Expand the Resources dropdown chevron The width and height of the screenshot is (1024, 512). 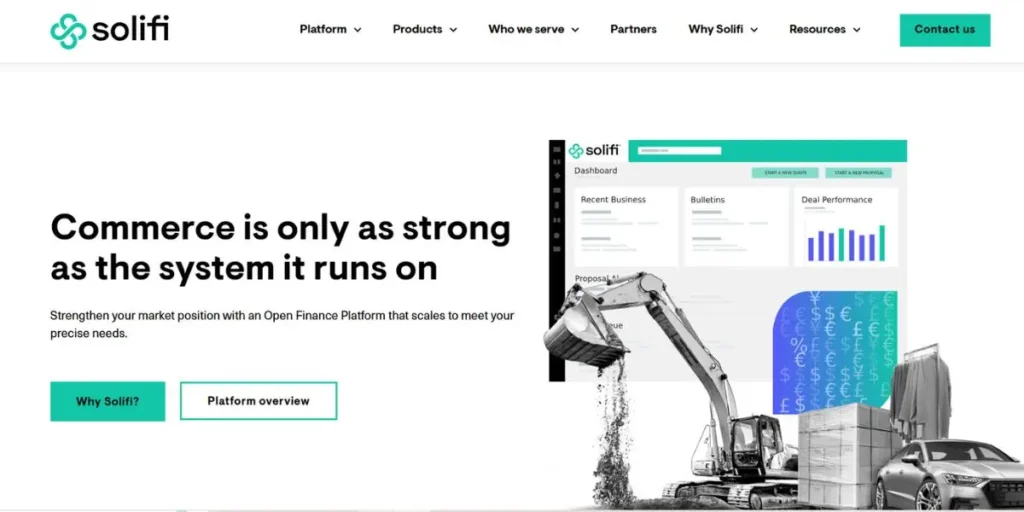click(856, 30)
